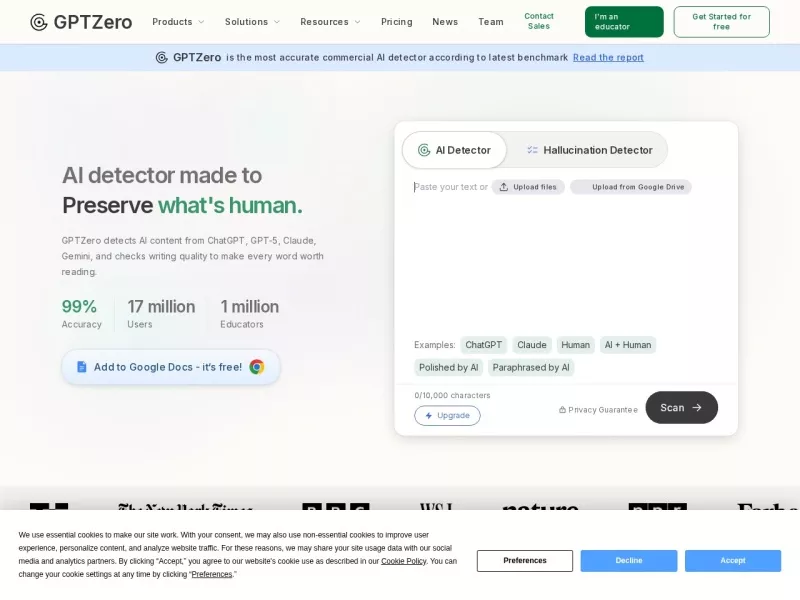Viewport: 800px width, 600px height.
Task: Click the Contact Sales link
Action: click(x=539, y=21)
